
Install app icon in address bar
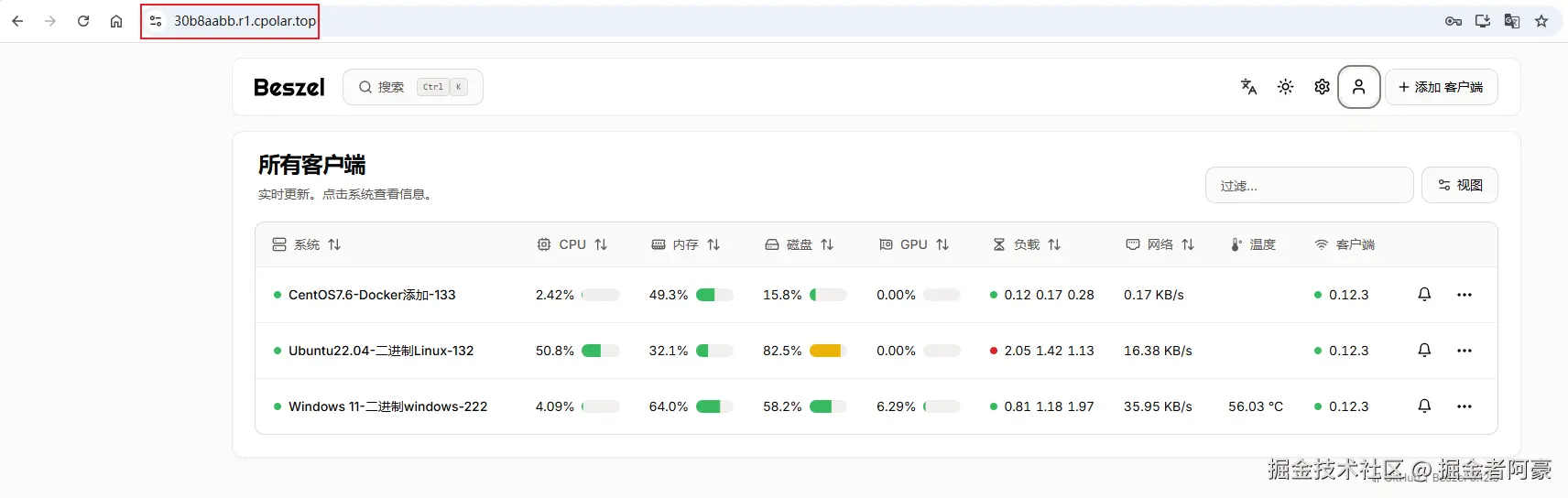point(1483,21)
